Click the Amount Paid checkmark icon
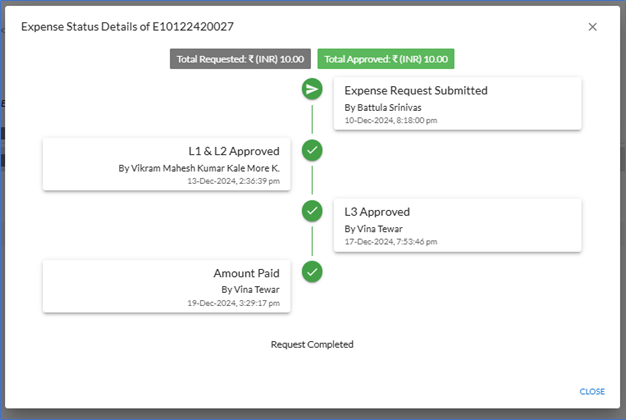This screenshot has height=420, width=626. (x=312, y=272)
